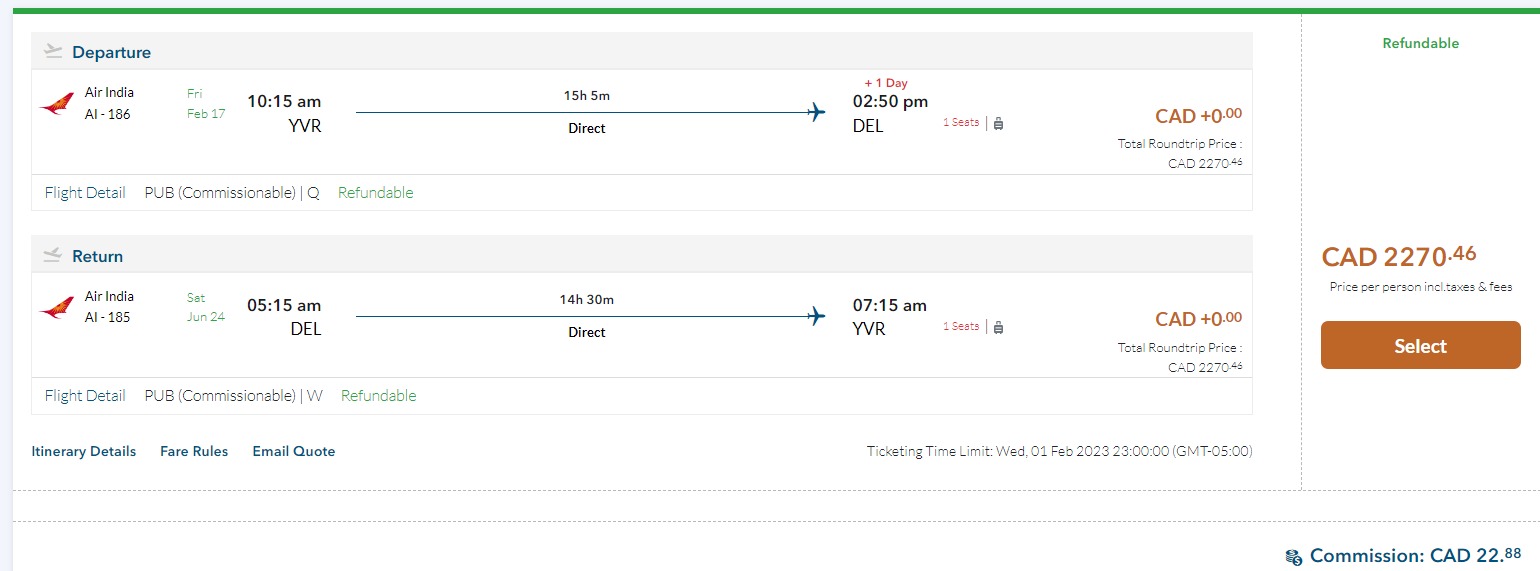Open Flight Detail for the return flight
Screen dimensions: 1540x571
[85, 396]
